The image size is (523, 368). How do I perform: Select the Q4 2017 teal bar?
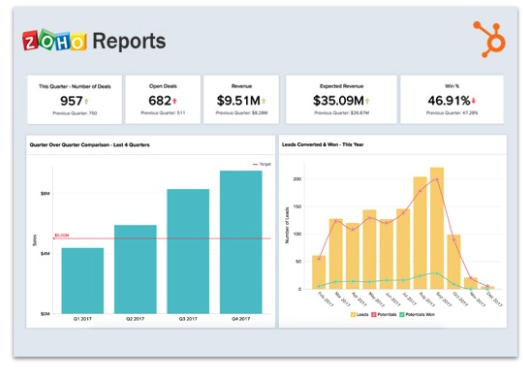click(241, 242)
